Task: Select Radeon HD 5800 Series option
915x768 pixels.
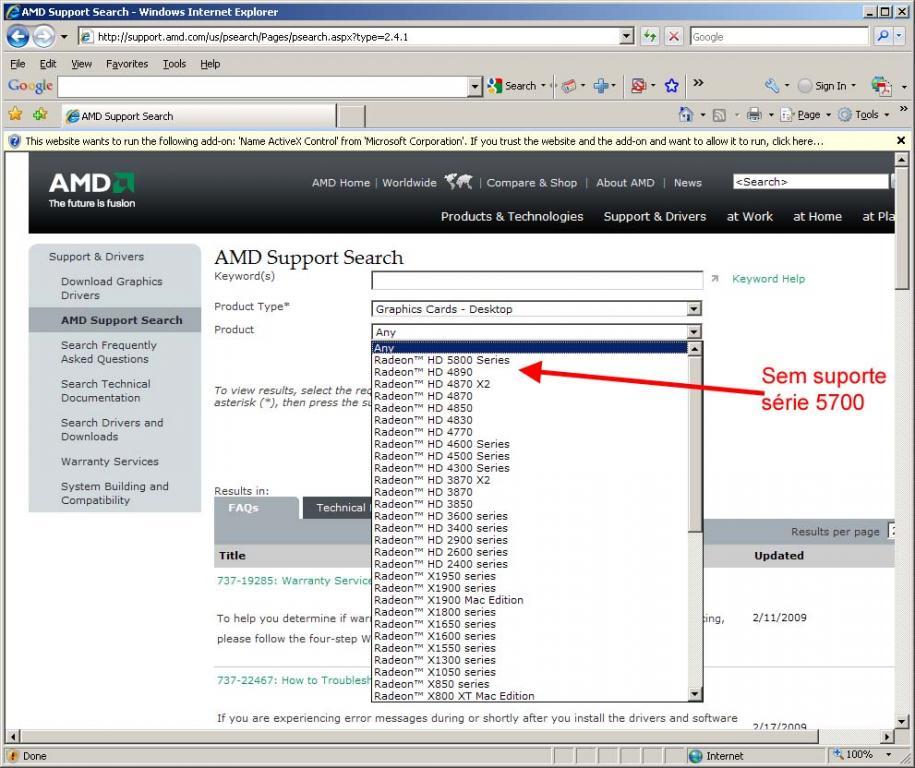Action: tap(530, 360)
